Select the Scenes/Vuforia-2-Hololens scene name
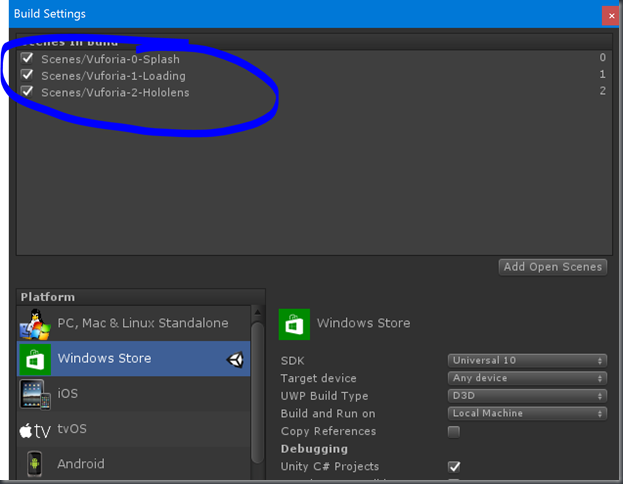The height and width of the screenshot is (484, 623). coord(115,93)
